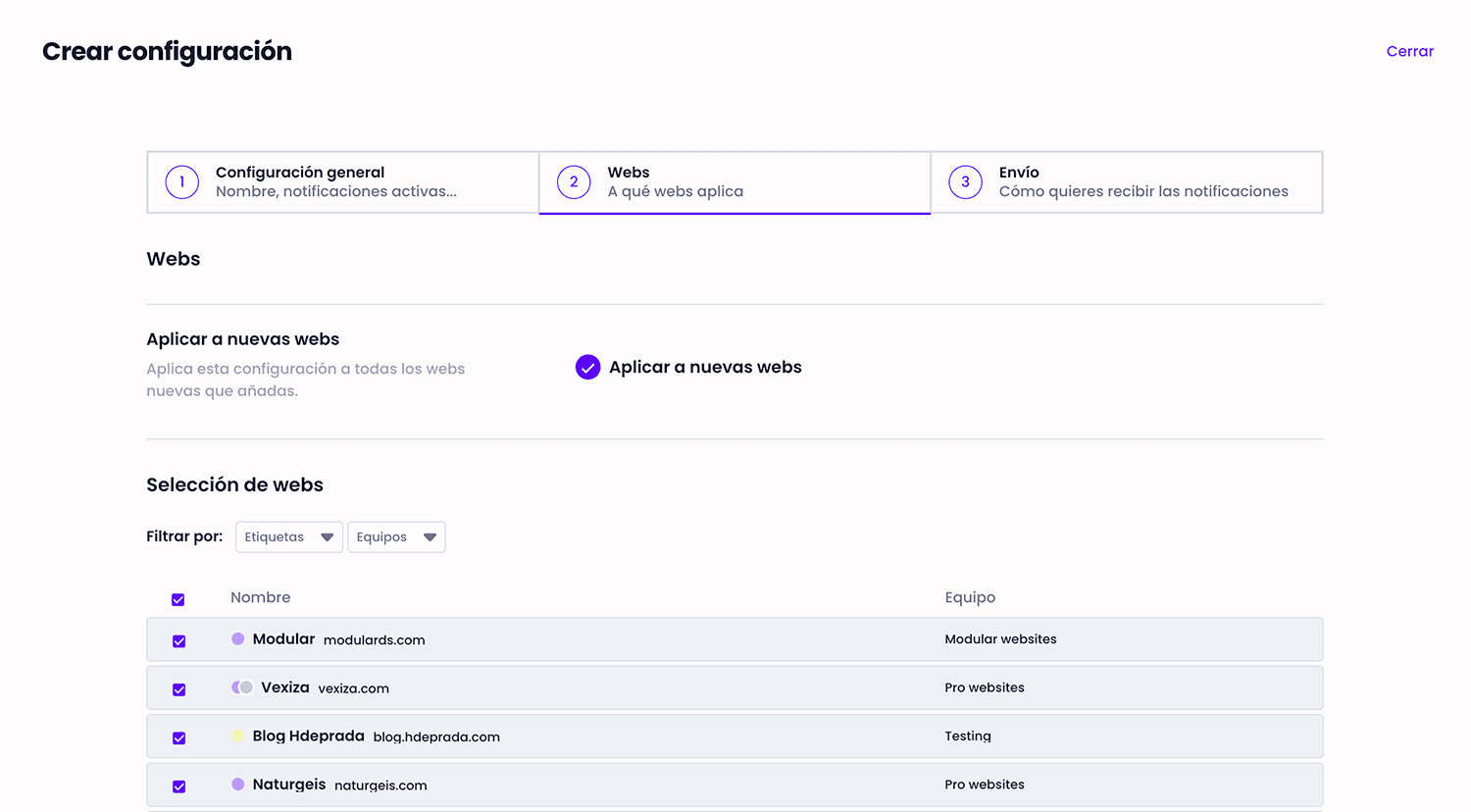Click the Cerrar link
The width and height of the screenshot is (1471, 812).
[x=1409, y=51]
